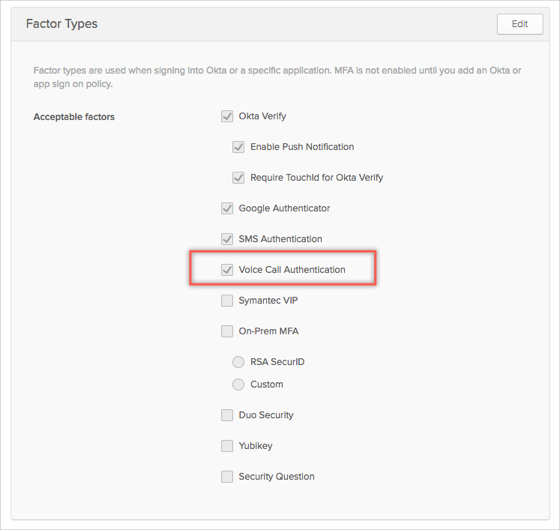
Task: Enable the Symantec VIP factor
Action: (x=227, y=301)
